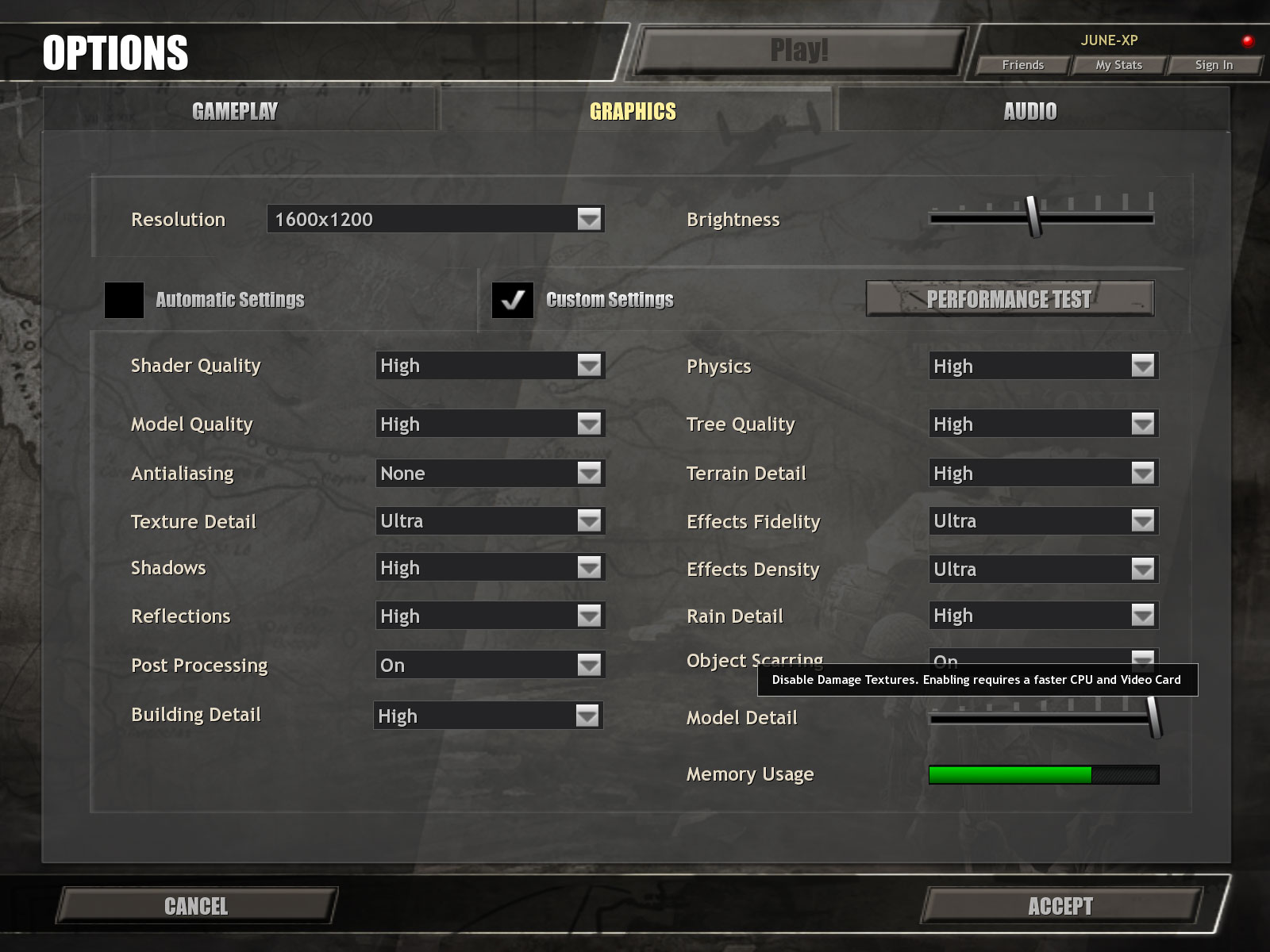Open the Antialiasing dropdown
The width and height of the screenshot is (1270, 952).
[589, 474]
